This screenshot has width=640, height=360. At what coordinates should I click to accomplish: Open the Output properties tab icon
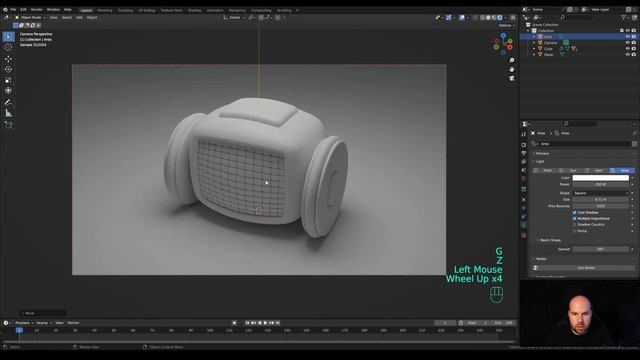click(524, 153)
